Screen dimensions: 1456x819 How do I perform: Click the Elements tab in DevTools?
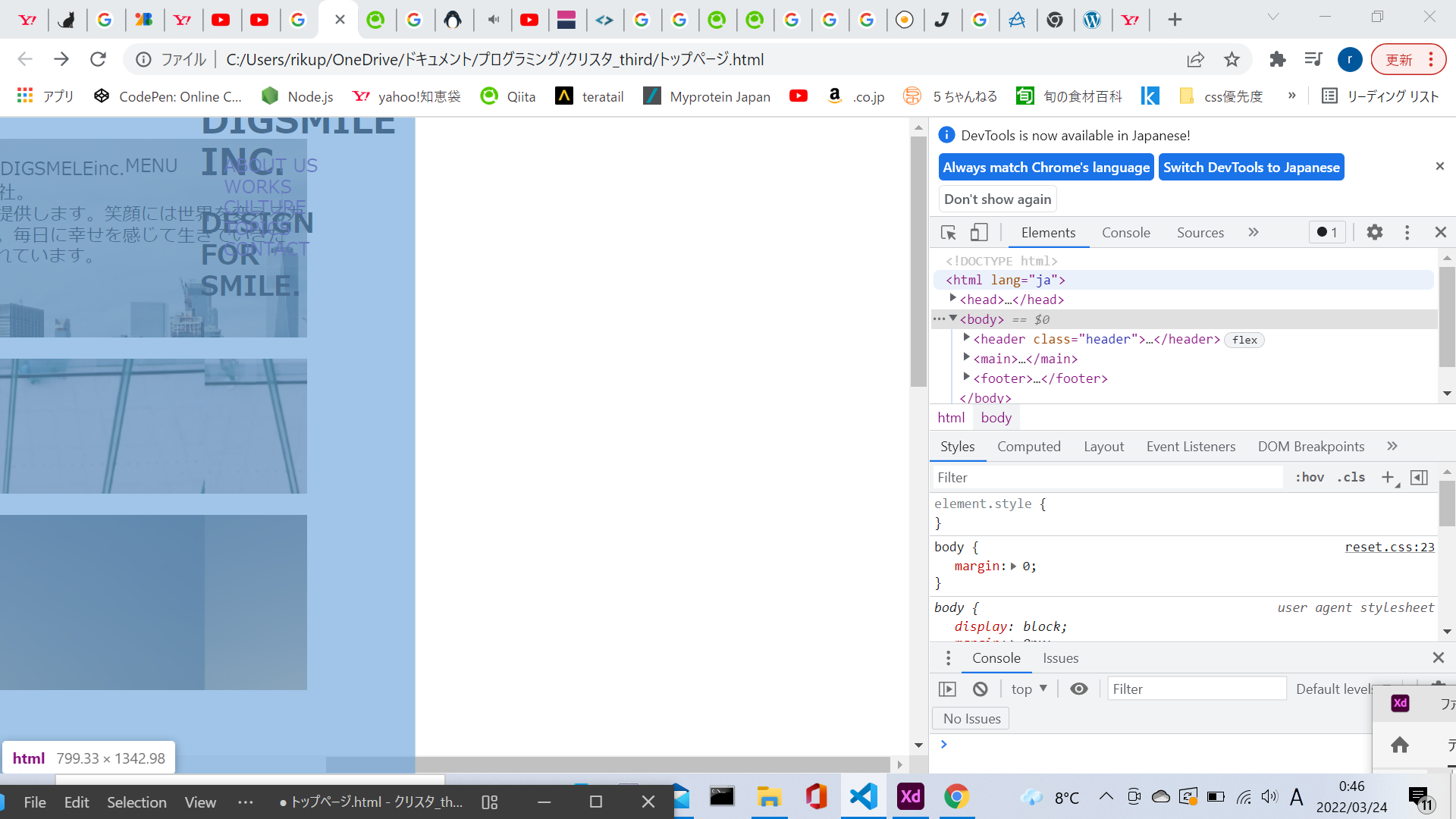click(x=1048, y=233)
